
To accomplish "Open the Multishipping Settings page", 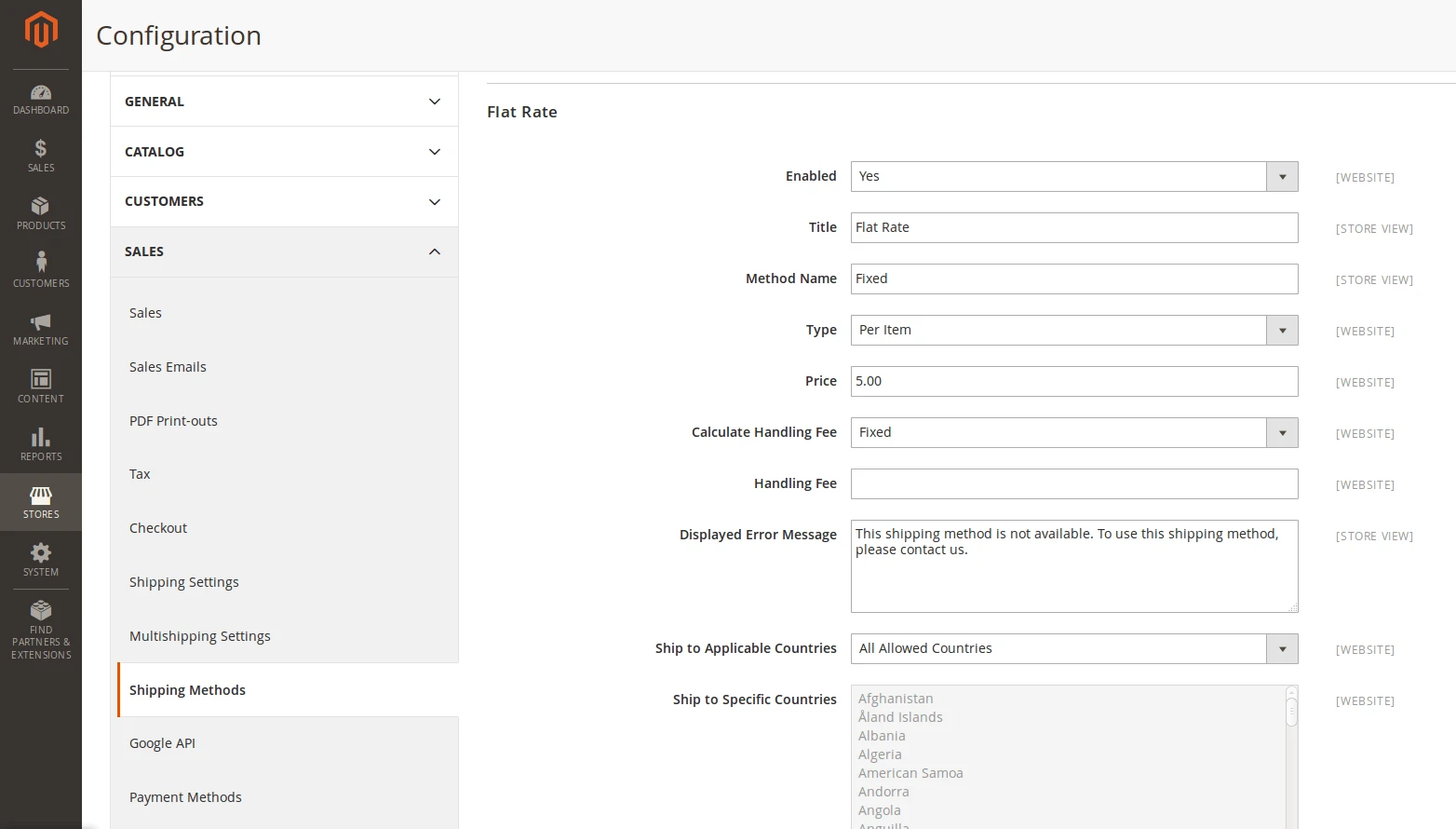I will [x=199, y=636].
